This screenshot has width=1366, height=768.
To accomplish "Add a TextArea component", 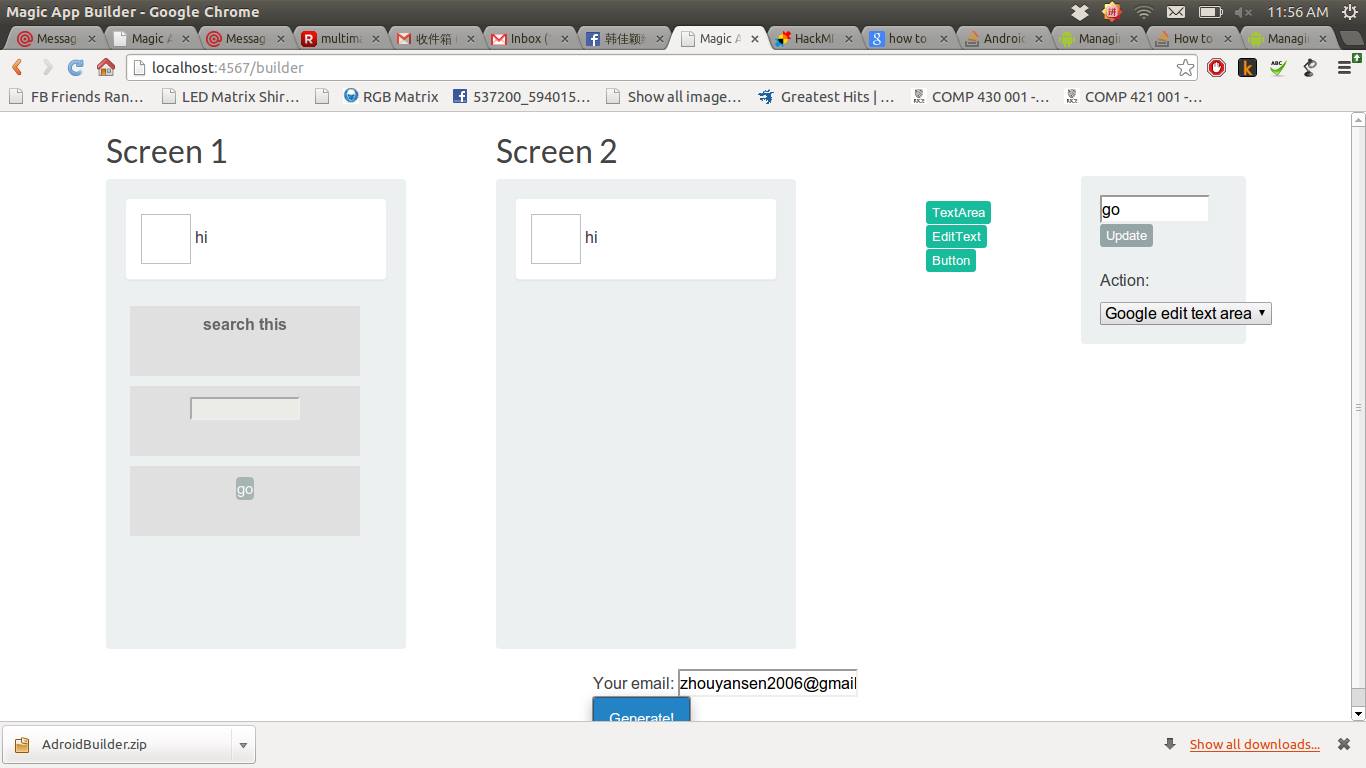I will coord(958,212).
